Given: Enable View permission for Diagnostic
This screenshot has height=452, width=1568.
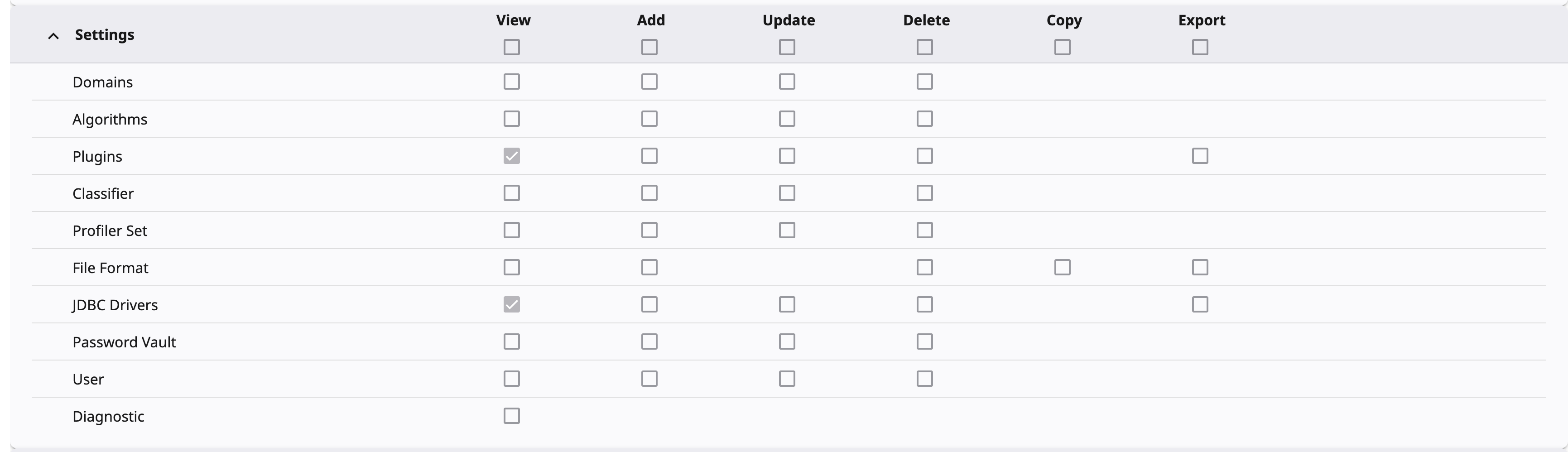Looking at the screenshot, I should (512, 415).
